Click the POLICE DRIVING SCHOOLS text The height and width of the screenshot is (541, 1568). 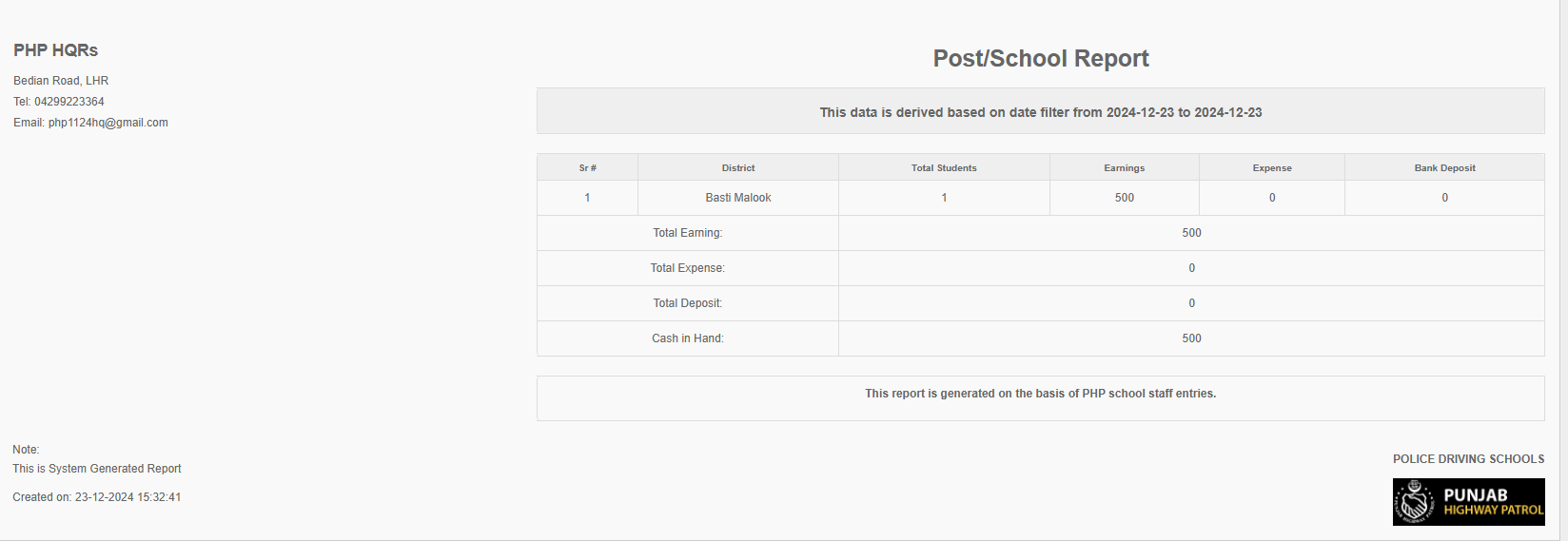(x=1469, y=459)
